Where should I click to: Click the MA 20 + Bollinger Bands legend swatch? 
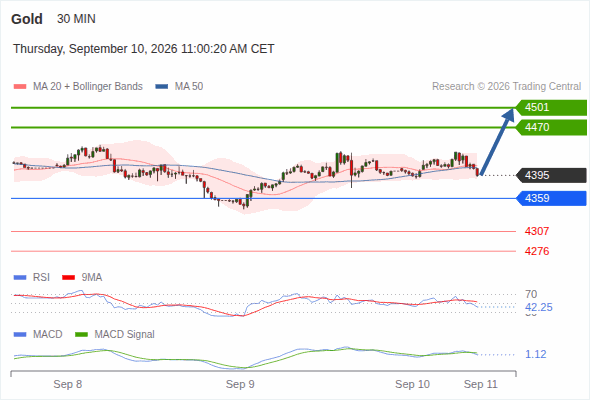(x=20, y=87)
